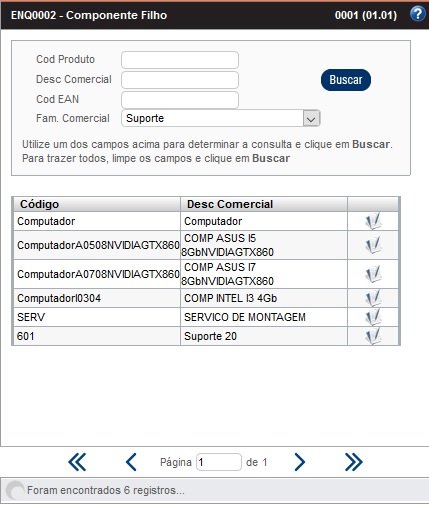Click description cell Suporte 20
429x505 pixels.
264,336
